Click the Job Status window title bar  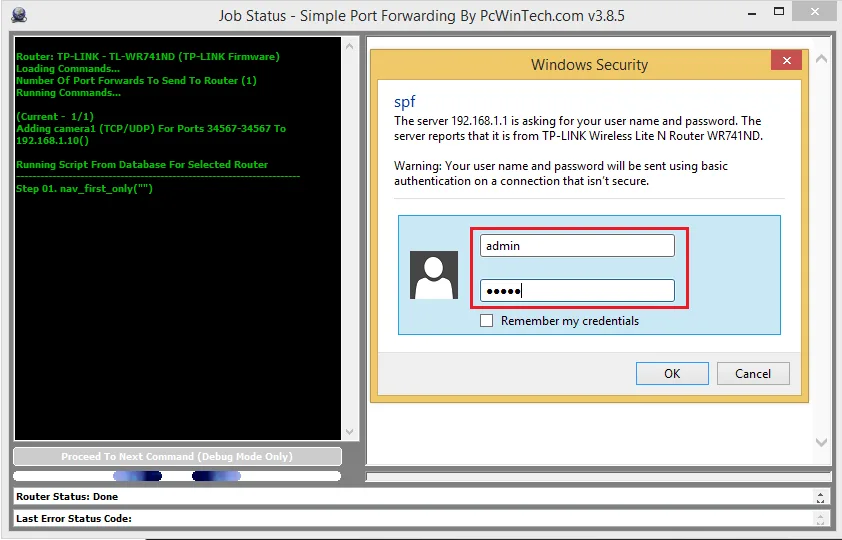pyautogui.click(x=422, y=16)
